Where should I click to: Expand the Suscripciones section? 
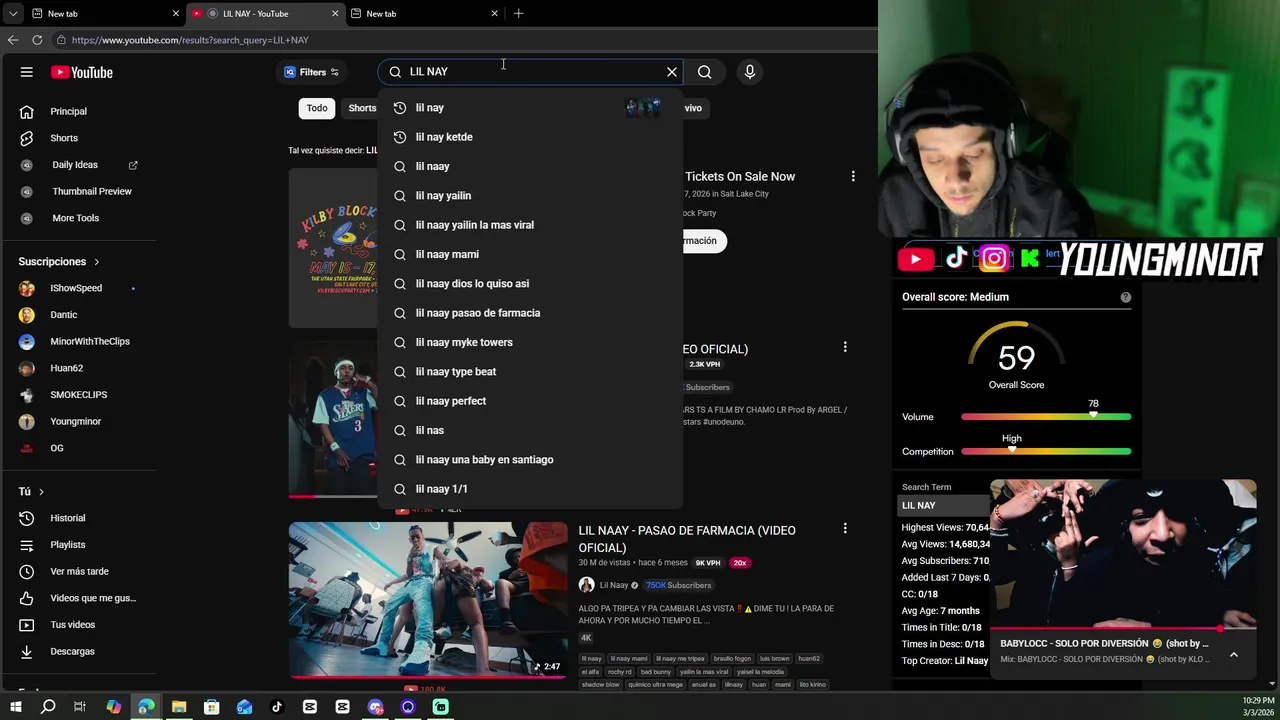[x=59, y=262]
